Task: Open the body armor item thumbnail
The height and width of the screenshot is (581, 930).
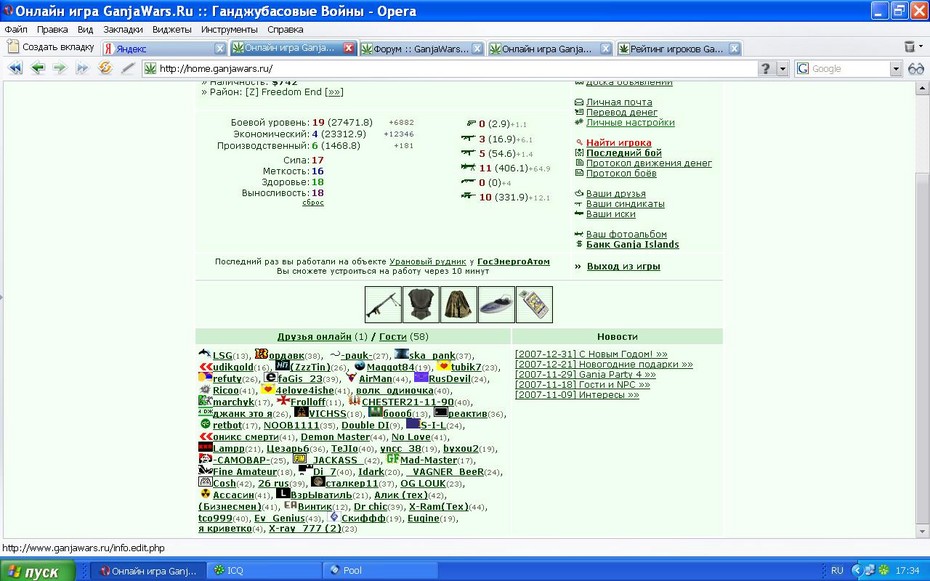Action: point(421,305)
